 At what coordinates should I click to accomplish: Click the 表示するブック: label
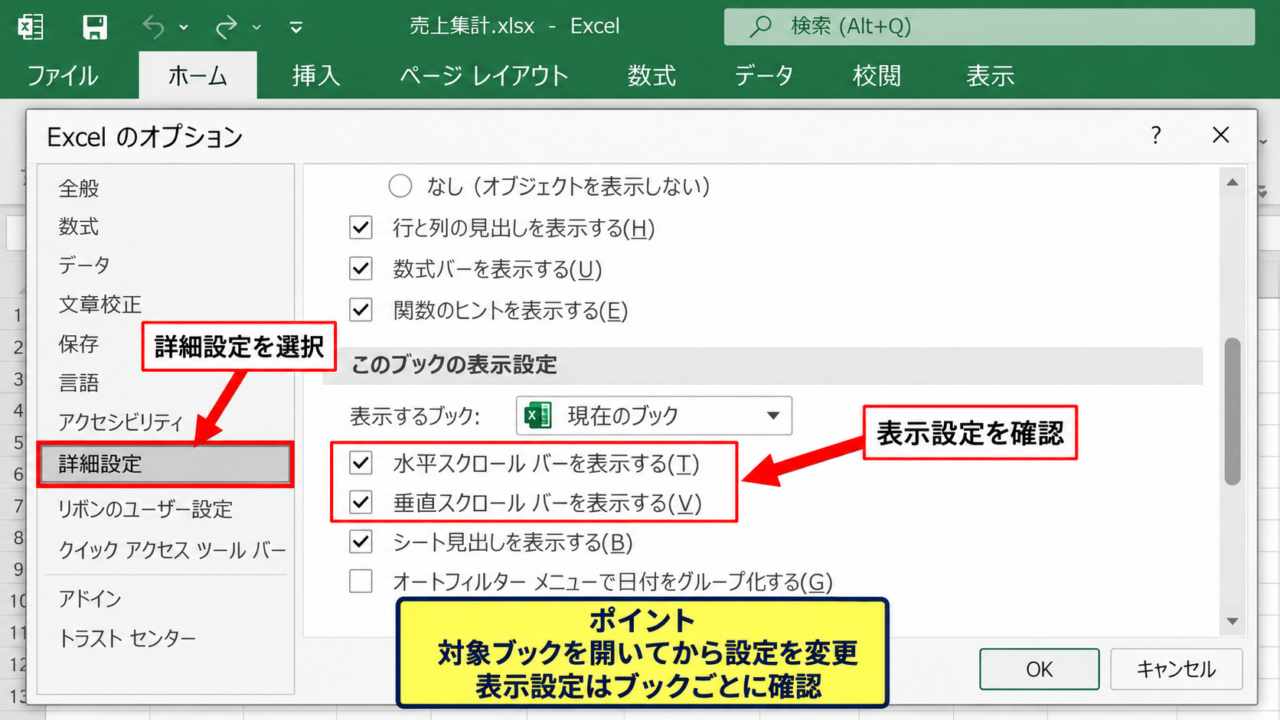pyautogui.click(x=415, y=416)
